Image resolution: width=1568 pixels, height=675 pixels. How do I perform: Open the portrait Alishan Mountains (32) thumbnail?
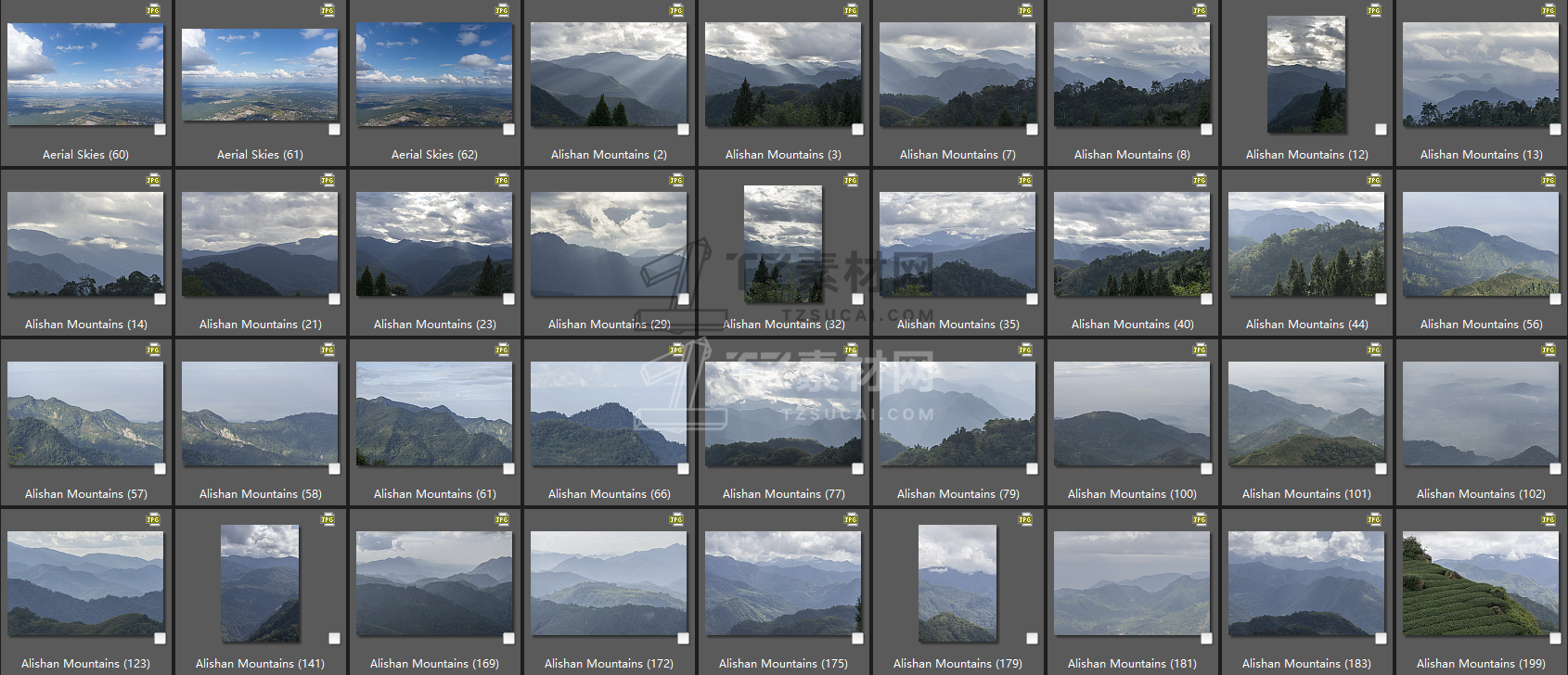tap(783, 244)
